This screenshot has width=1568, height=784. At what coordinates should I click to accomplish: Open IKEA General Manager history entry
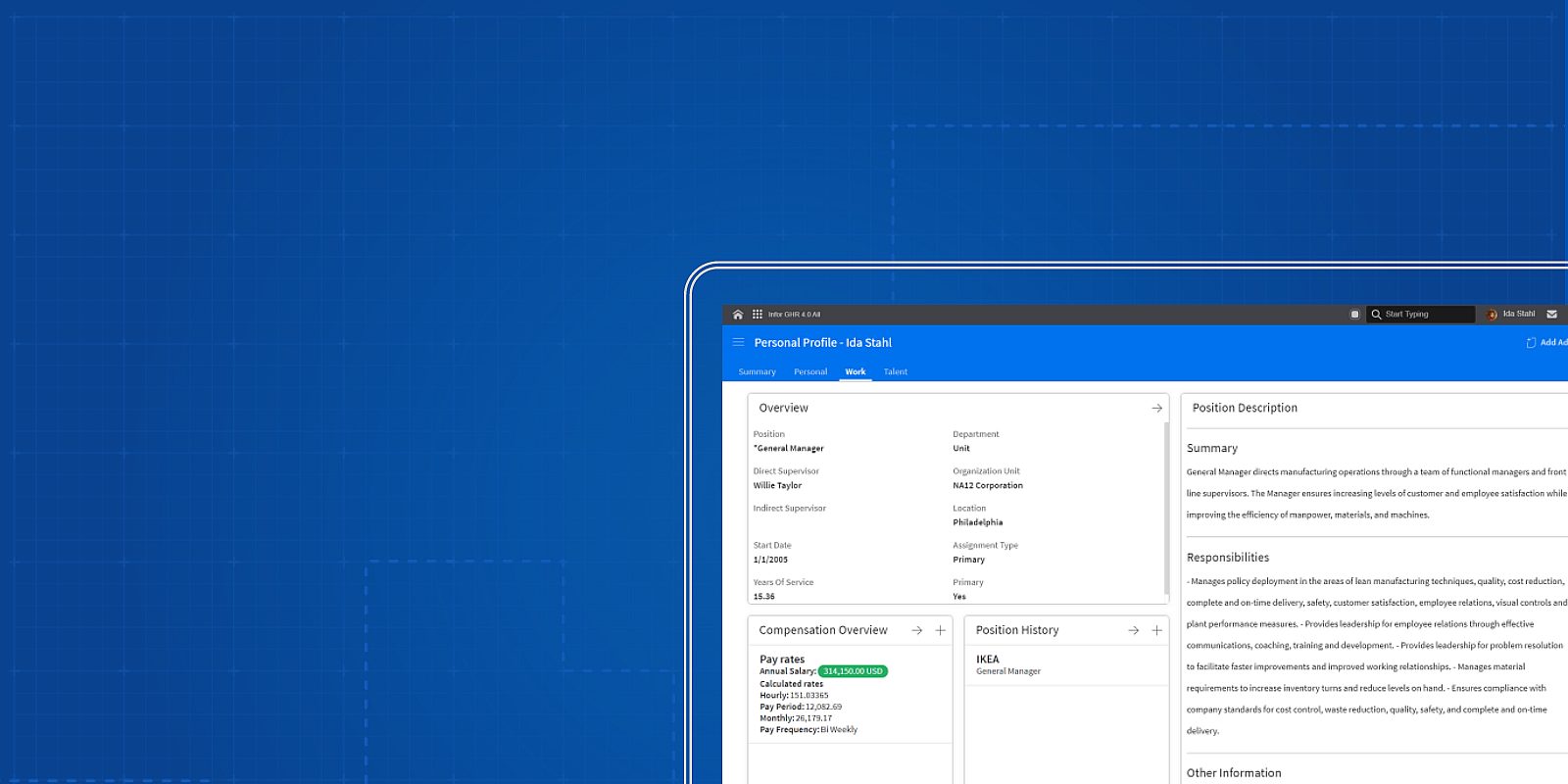(x=1066, y=664)
